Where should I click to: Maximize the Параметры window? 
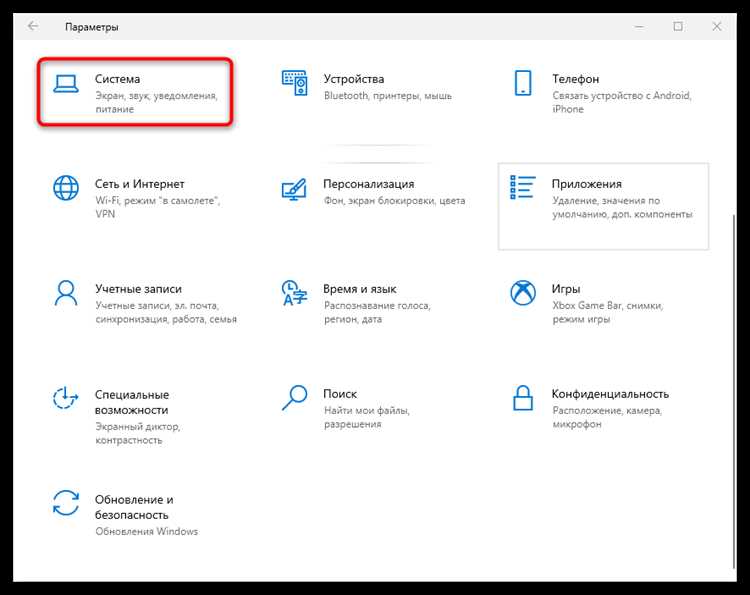pyautogui.click(x=678, y=26)
